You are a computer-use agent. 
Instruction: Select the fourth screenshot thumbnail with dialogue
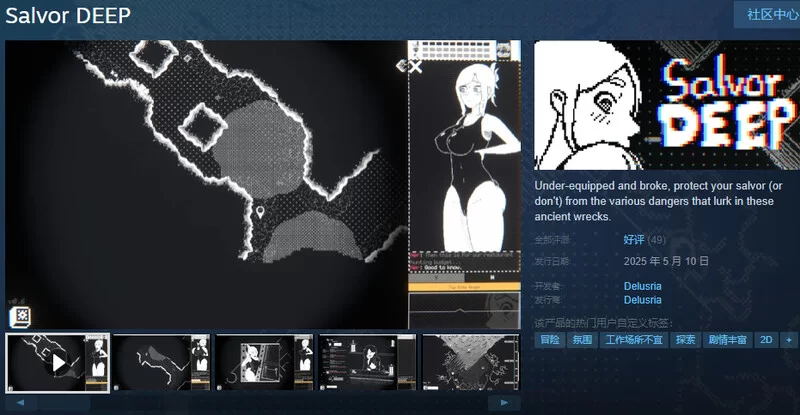367,363
